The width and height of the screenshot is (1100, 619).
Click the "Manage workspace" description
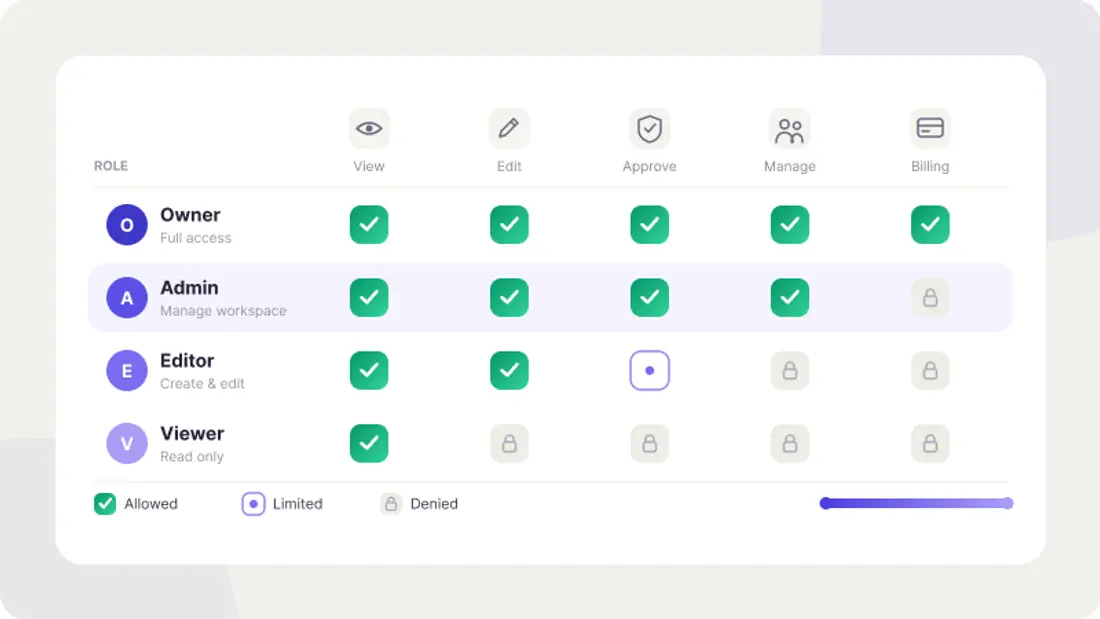click(x=223, y=311)
